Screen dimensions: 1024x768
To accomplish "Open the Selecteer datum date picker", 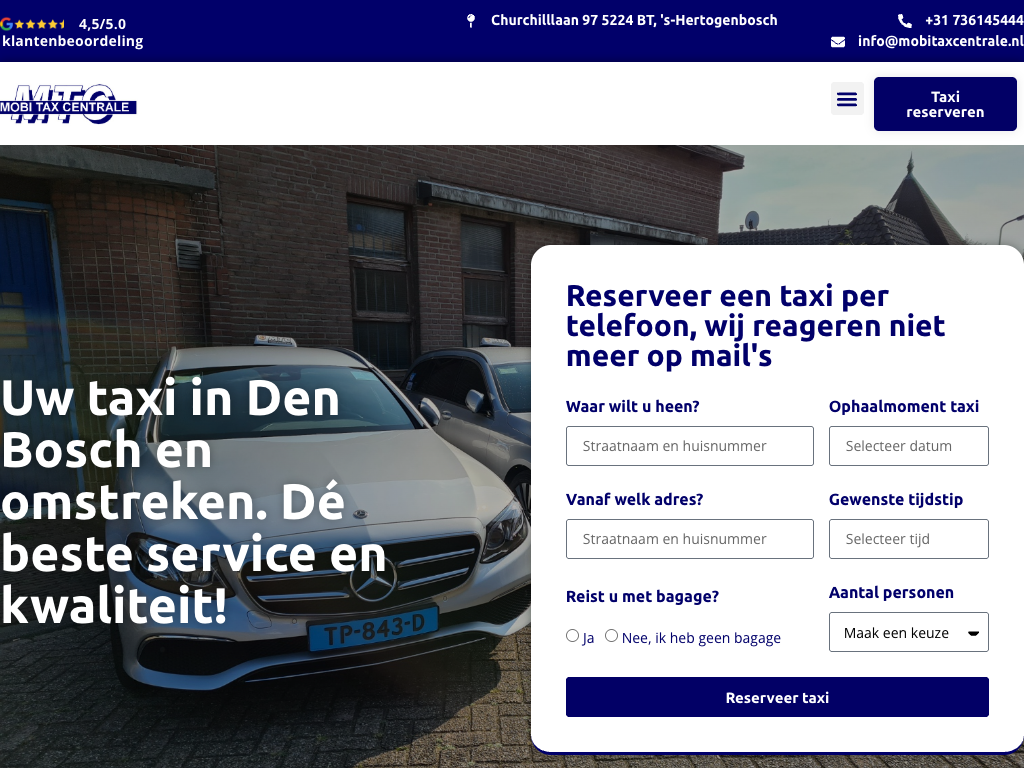I will click(908, 446).
